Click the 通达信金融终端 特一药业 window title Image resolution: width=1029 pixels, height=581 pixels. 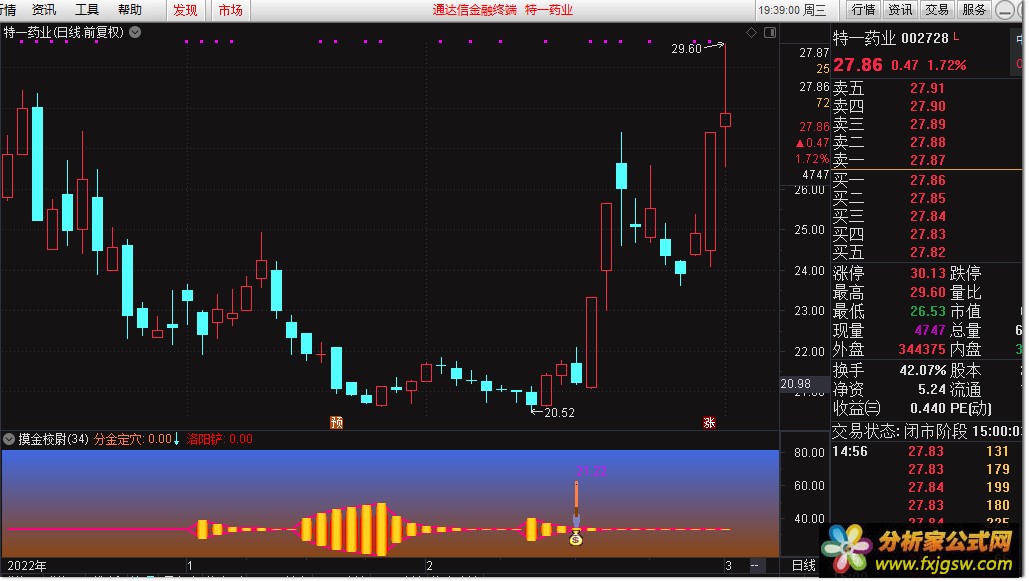[503, 10]
